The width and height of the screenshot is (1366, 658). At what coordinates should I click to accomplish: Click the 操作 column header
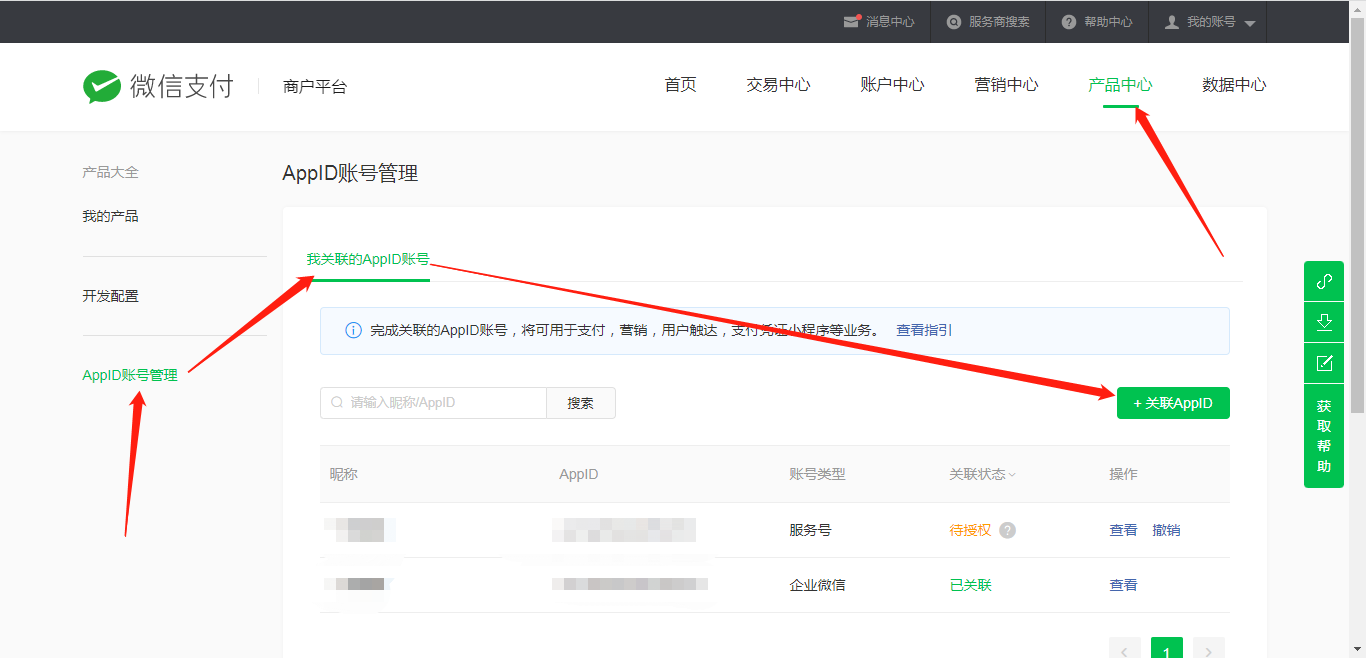(1123, 474)
